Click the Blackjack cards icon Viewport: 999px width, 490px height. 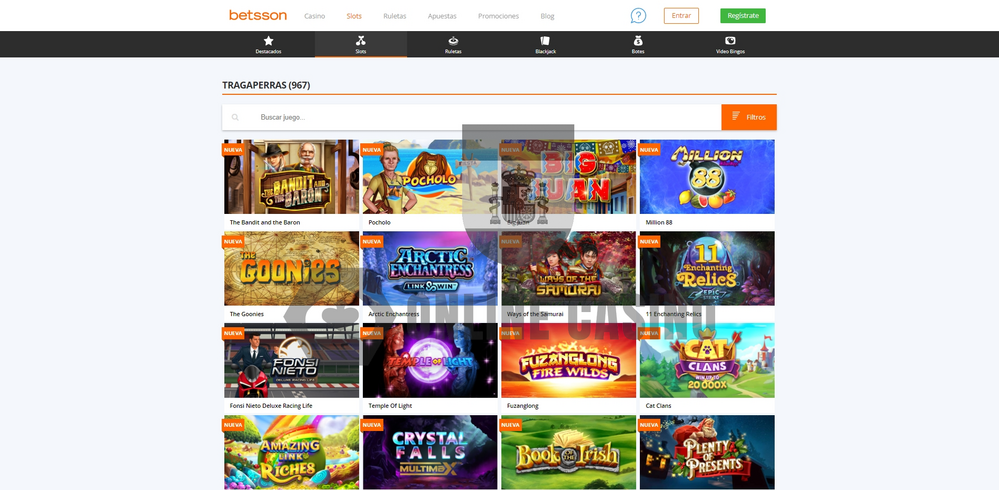(x=545, y=41)
